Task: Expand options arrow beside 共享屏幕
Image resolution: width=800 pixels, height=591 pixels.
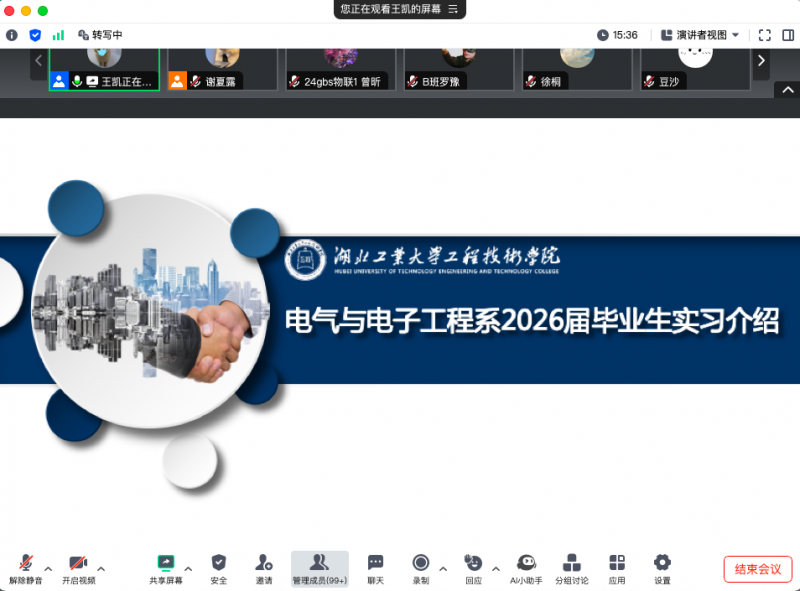Action: tap(188, 568)
